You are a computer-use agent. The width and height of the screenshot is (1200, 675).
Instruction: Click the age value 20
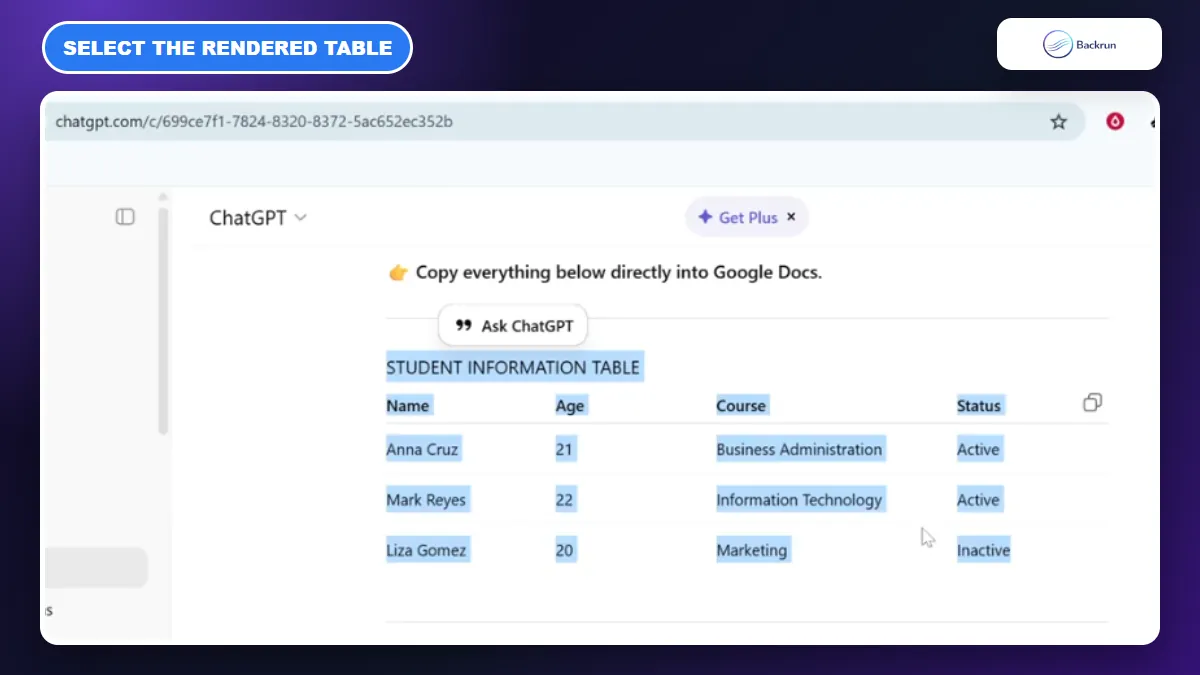pos(565,550)
